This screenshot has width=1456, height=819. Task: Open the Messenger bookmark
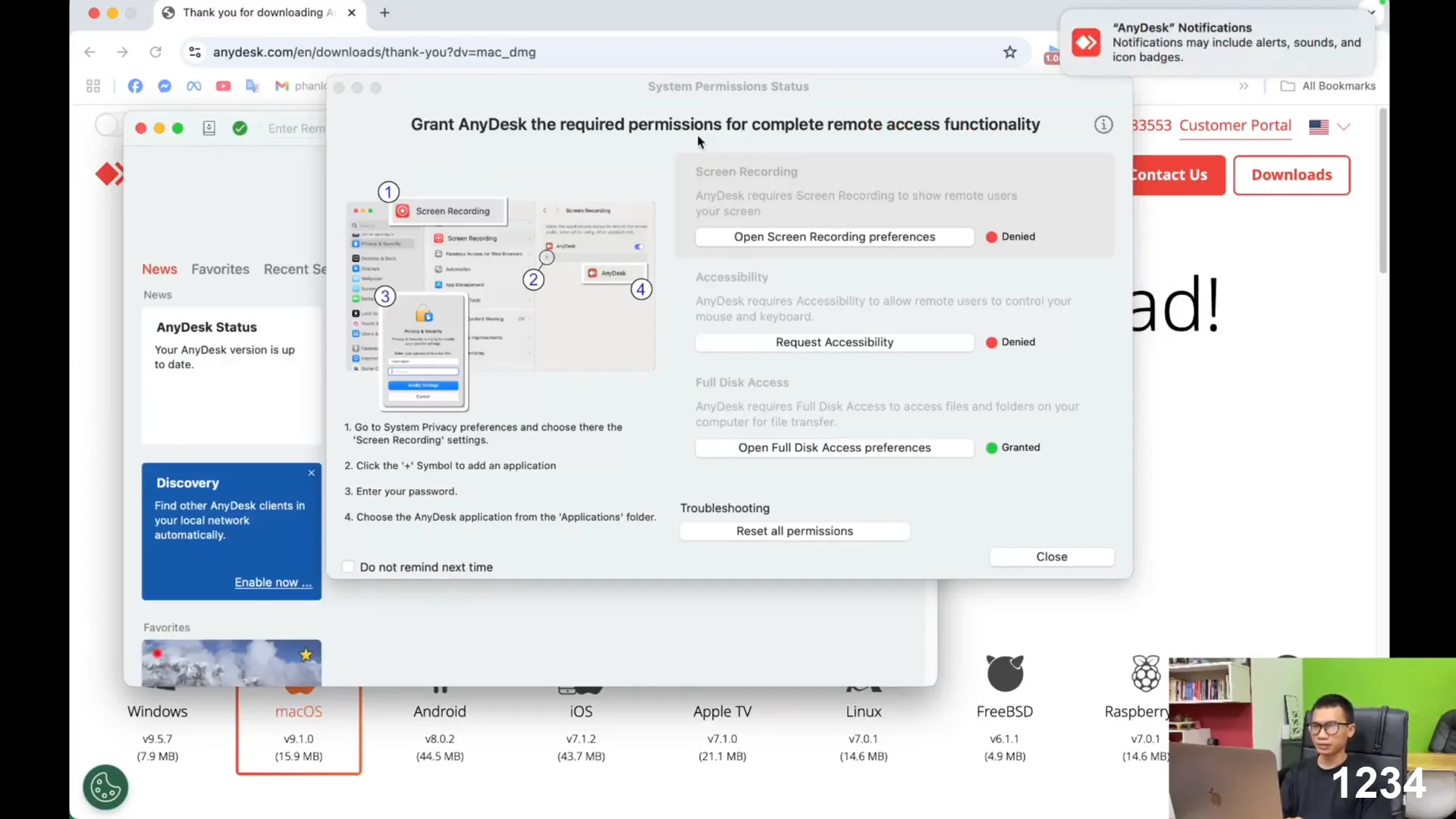click(165, 86)
